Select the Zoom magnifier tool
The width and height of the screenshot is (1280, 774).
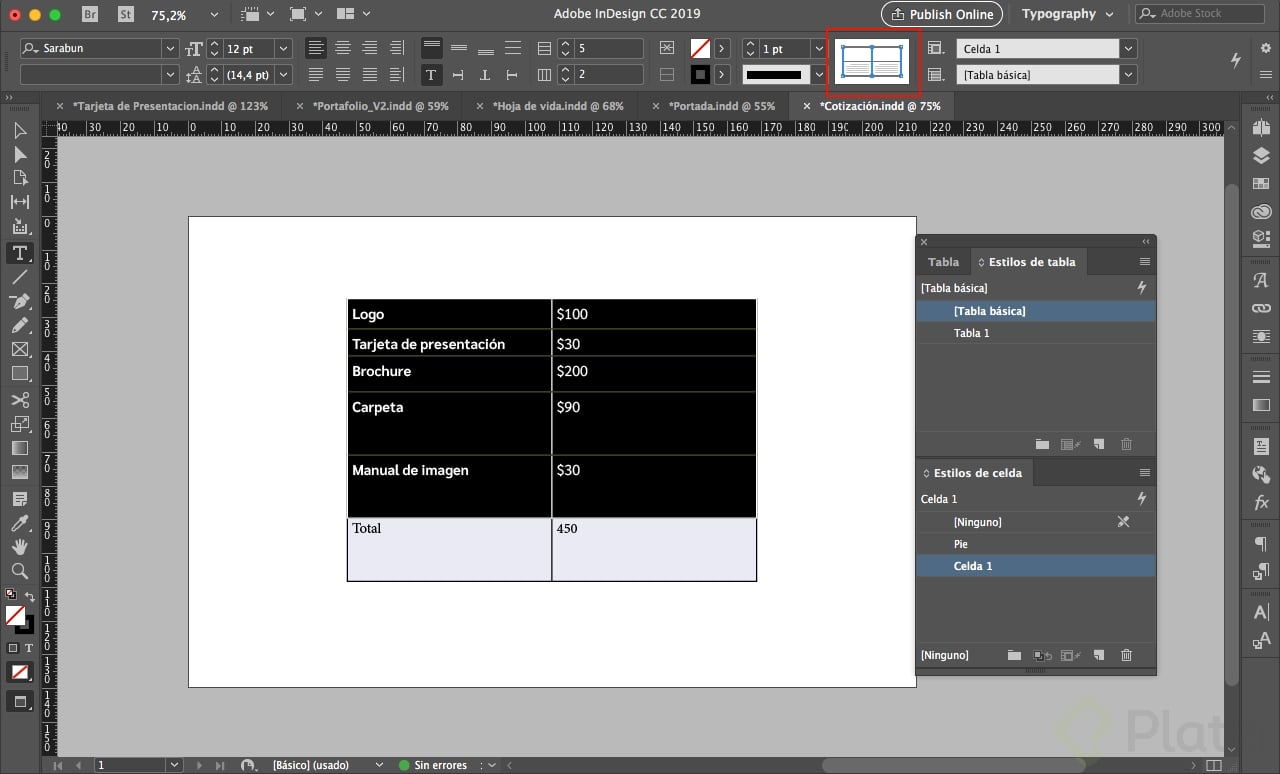pyautogui.click(x=19, y=571)
